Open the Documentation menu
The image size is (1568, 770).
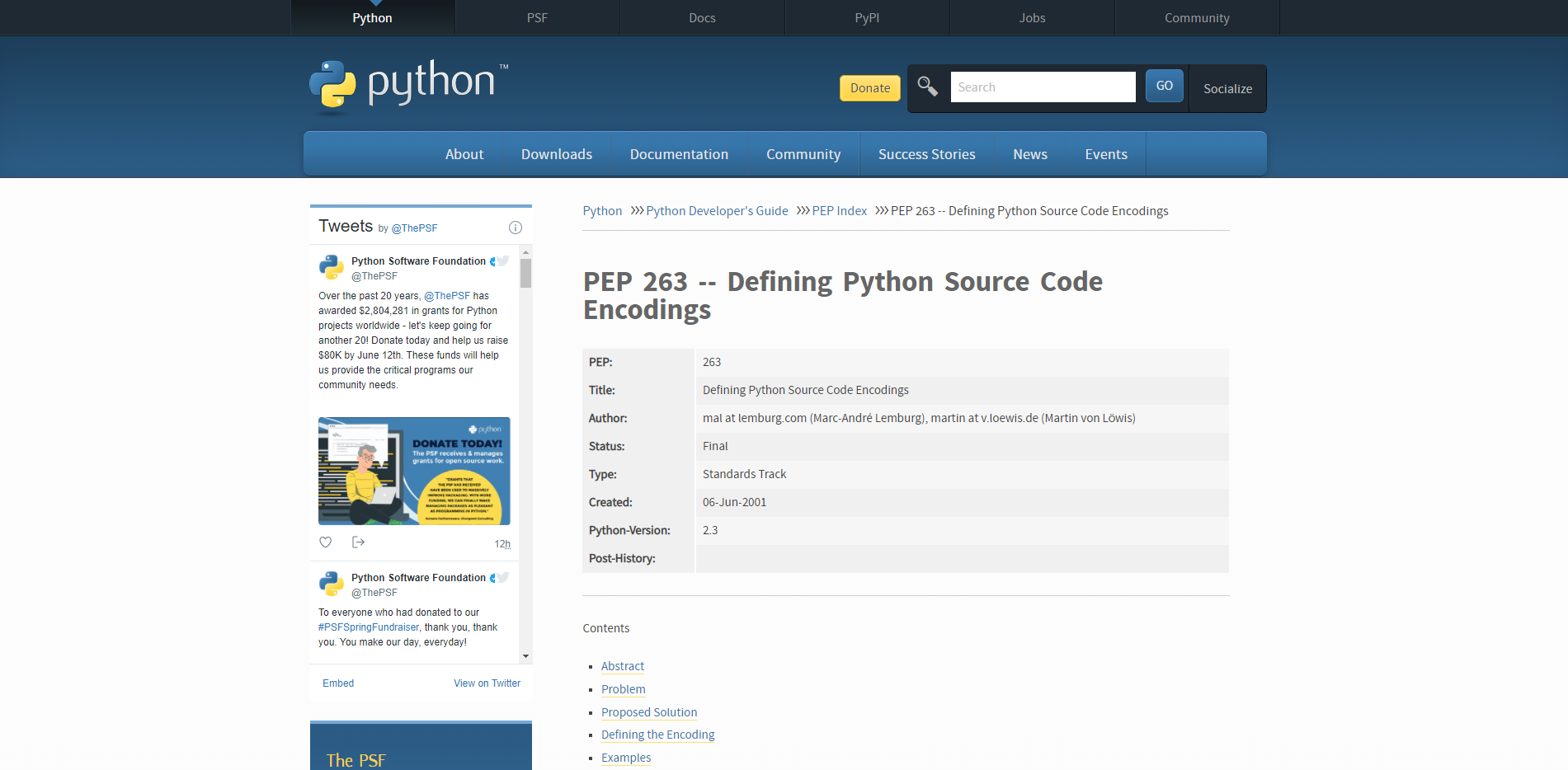[679, 154]
